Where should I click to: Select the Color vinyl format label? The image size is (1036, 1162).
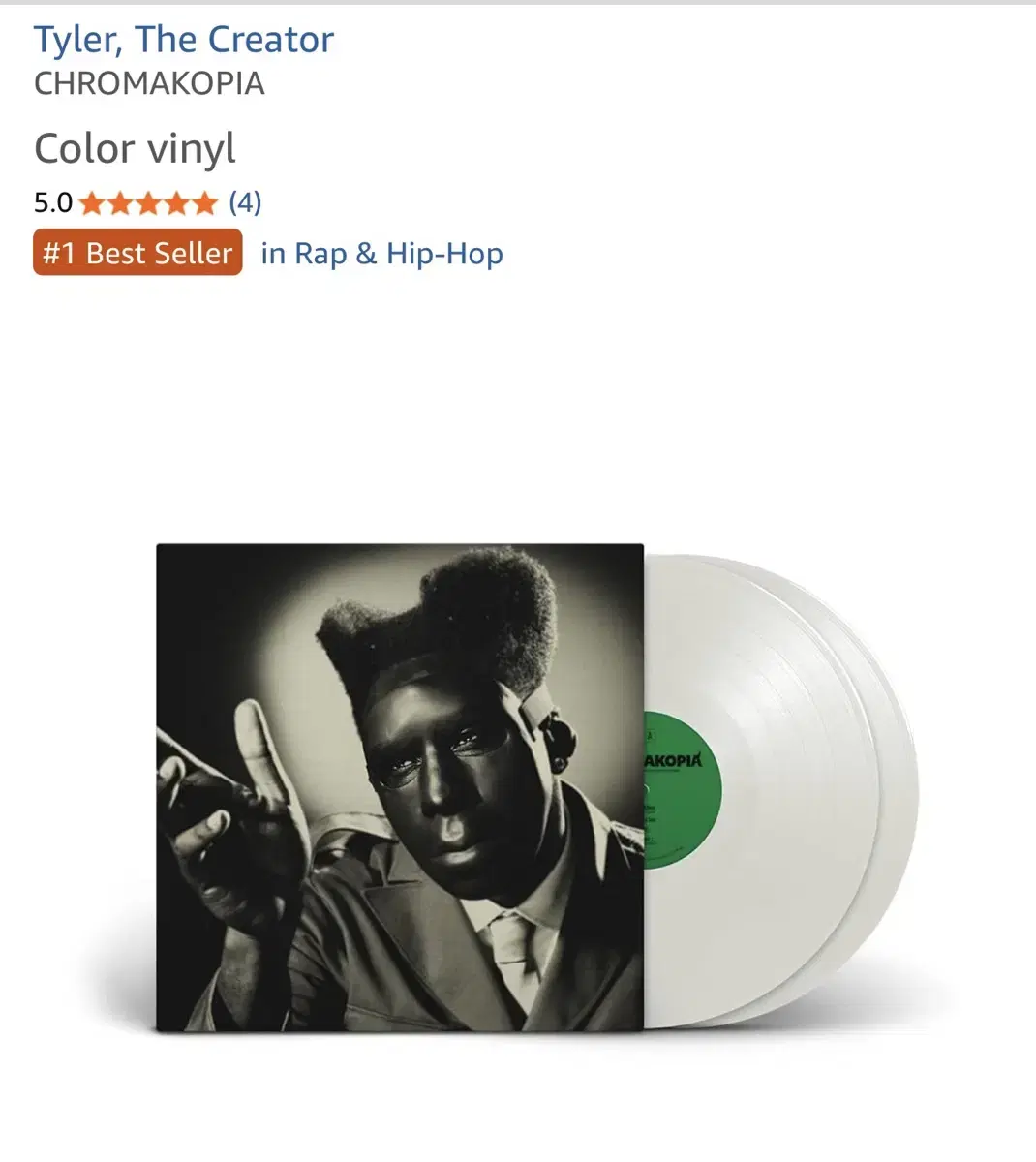click(x=135, y=148)
